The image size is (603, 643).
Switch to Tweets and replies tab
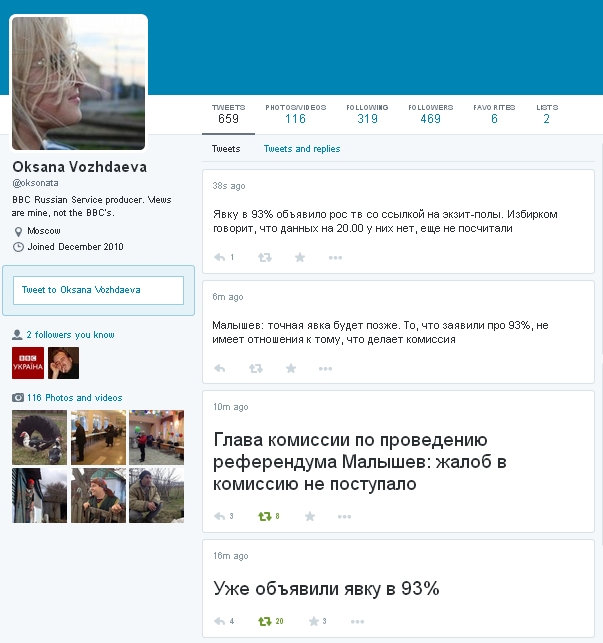(301, 149)
